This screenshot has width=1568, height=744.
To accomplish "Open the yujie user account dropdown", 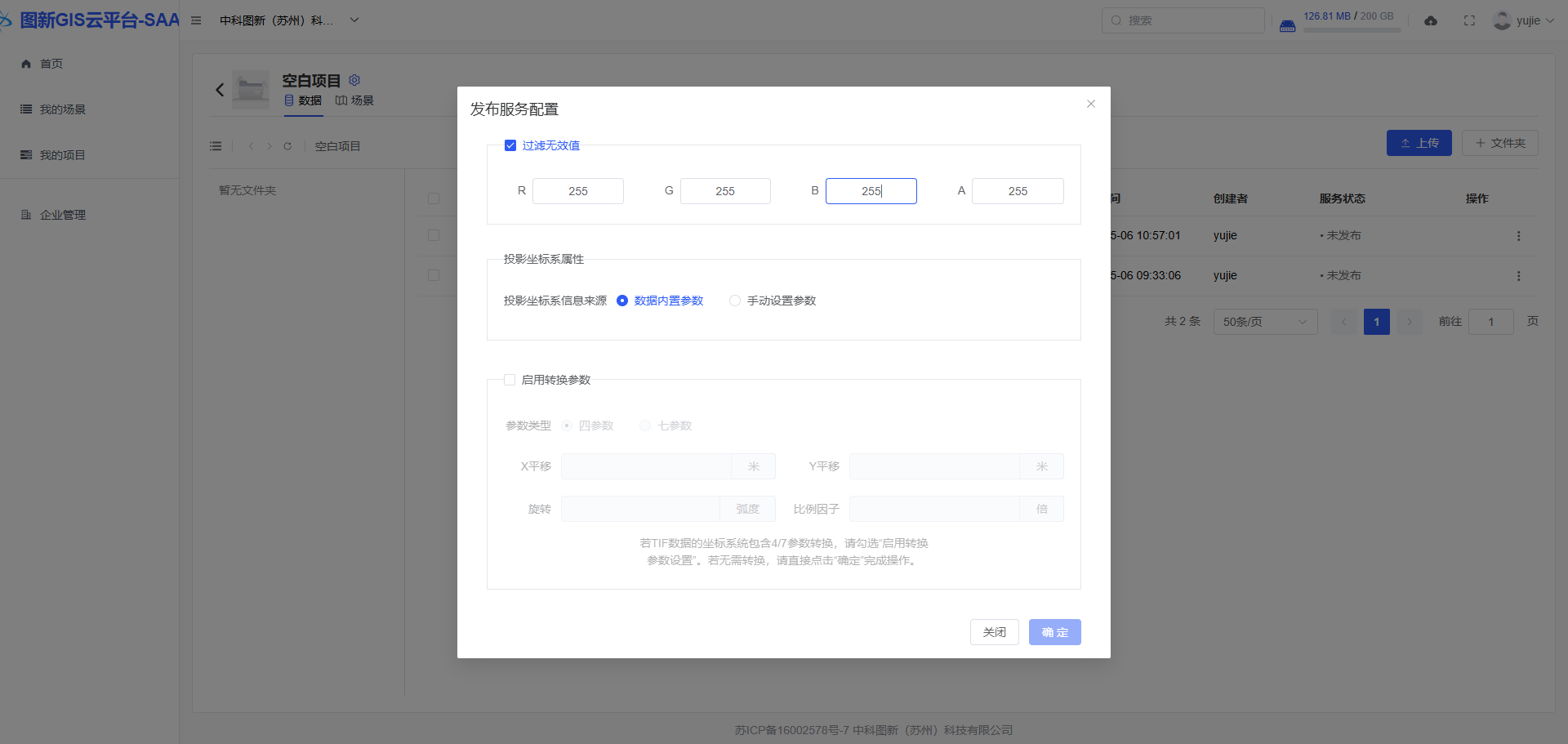I will point(1524,20).
